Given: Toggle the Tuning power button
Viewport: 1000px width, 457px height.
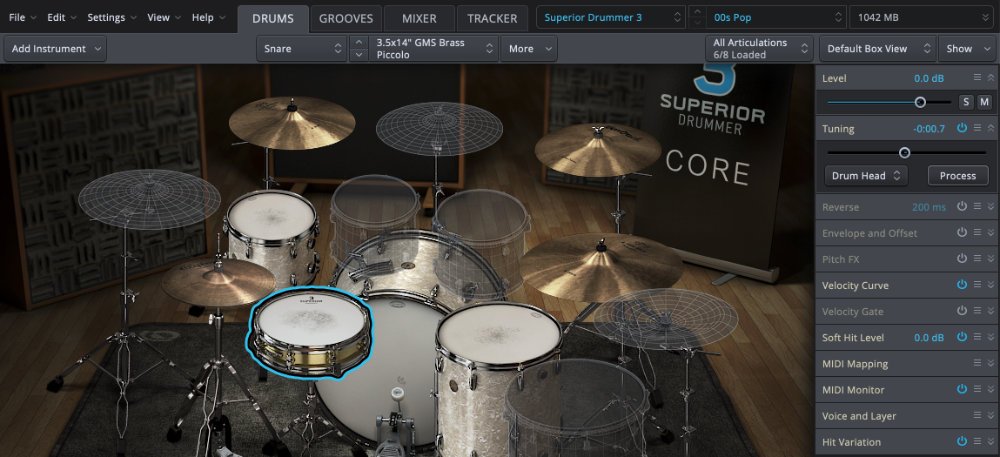Looking at the screenshot, I should 962,128.
